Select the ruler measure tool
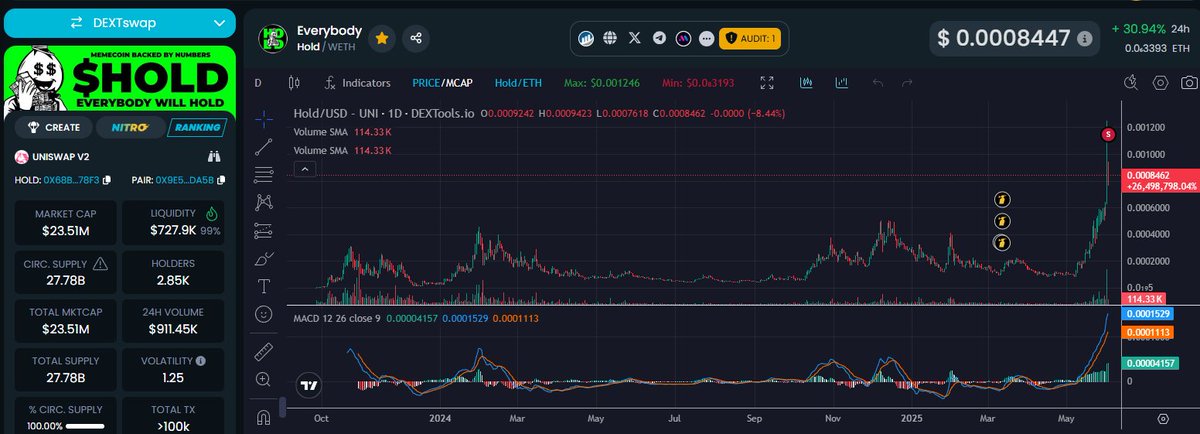The image size is (1200, 434). [x=264, y=352]
